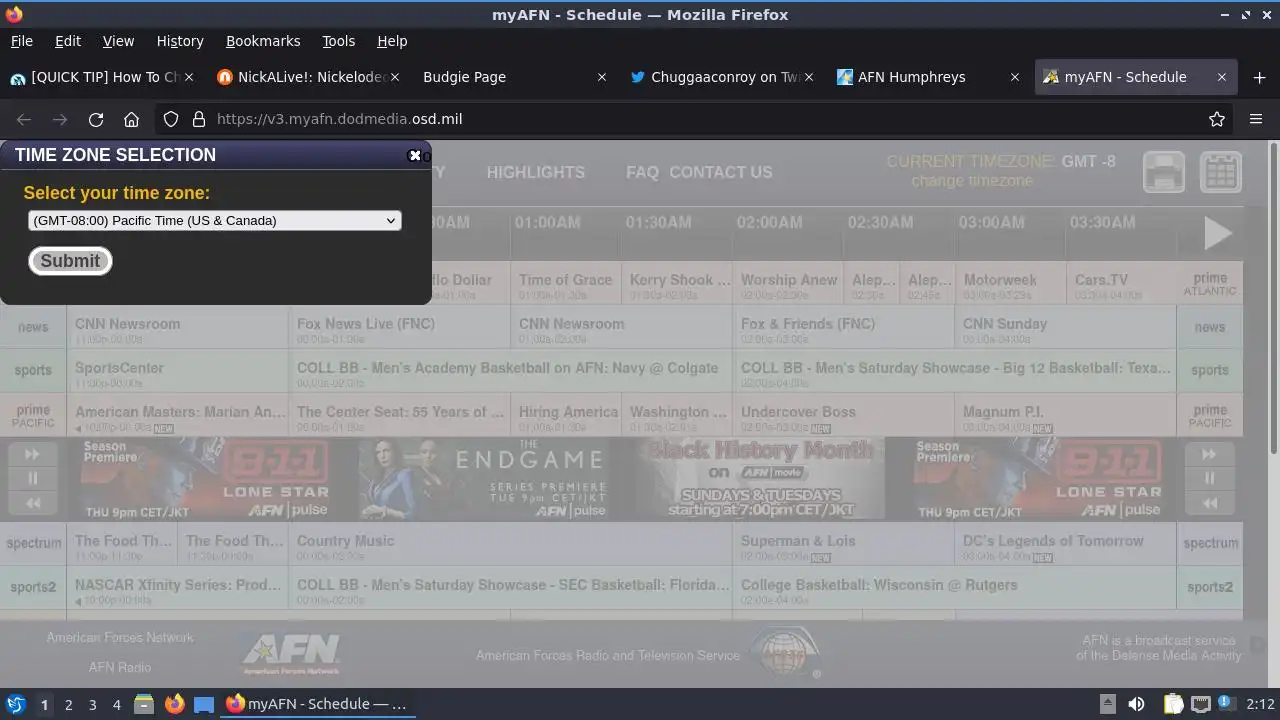
Task: Open the Superman & Lois listing
Action: [843, 544]
